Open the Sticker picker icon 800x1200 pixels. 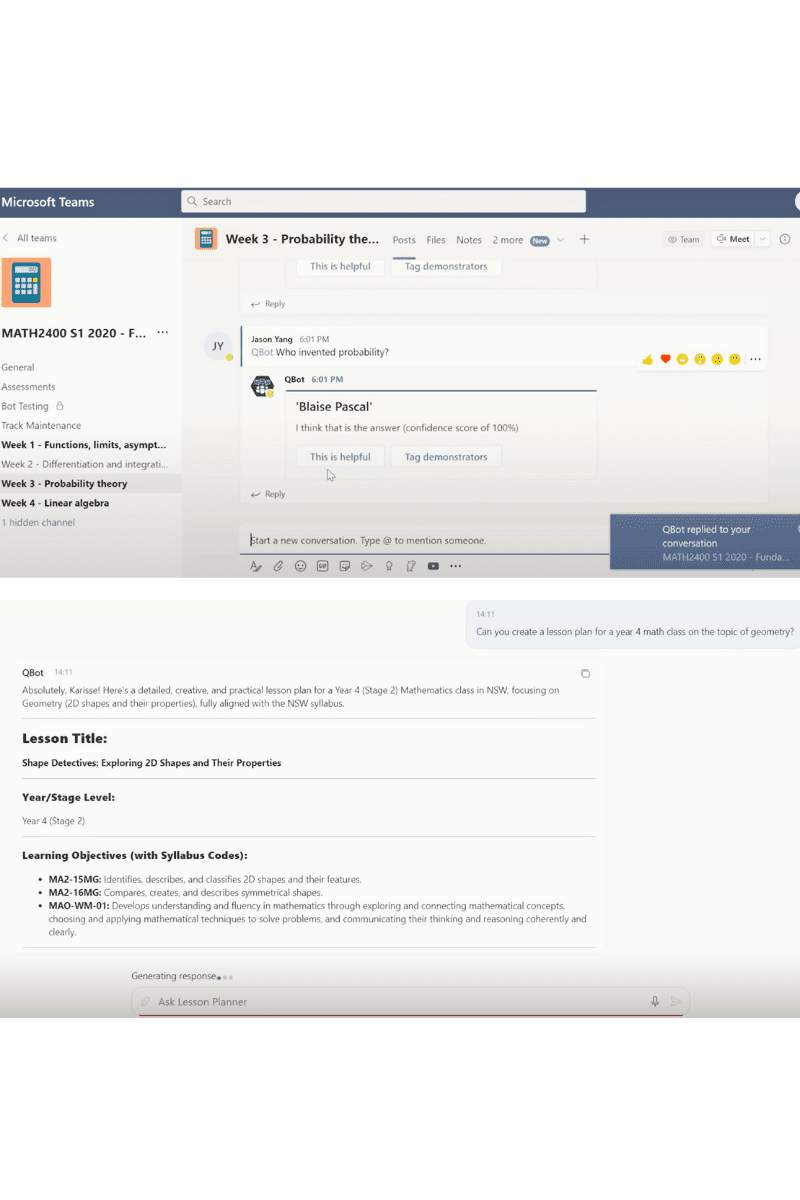344,566
